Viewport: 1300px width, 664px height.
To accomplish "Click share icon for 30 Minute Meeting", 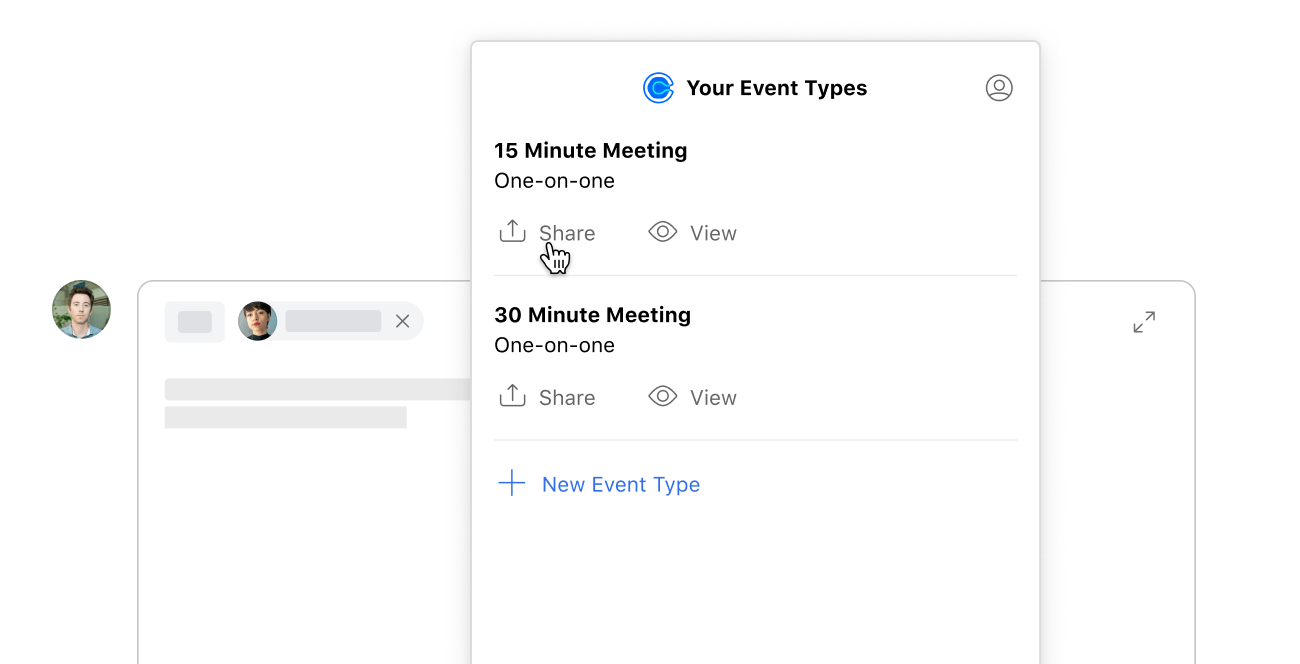I will tap(512, 396).
